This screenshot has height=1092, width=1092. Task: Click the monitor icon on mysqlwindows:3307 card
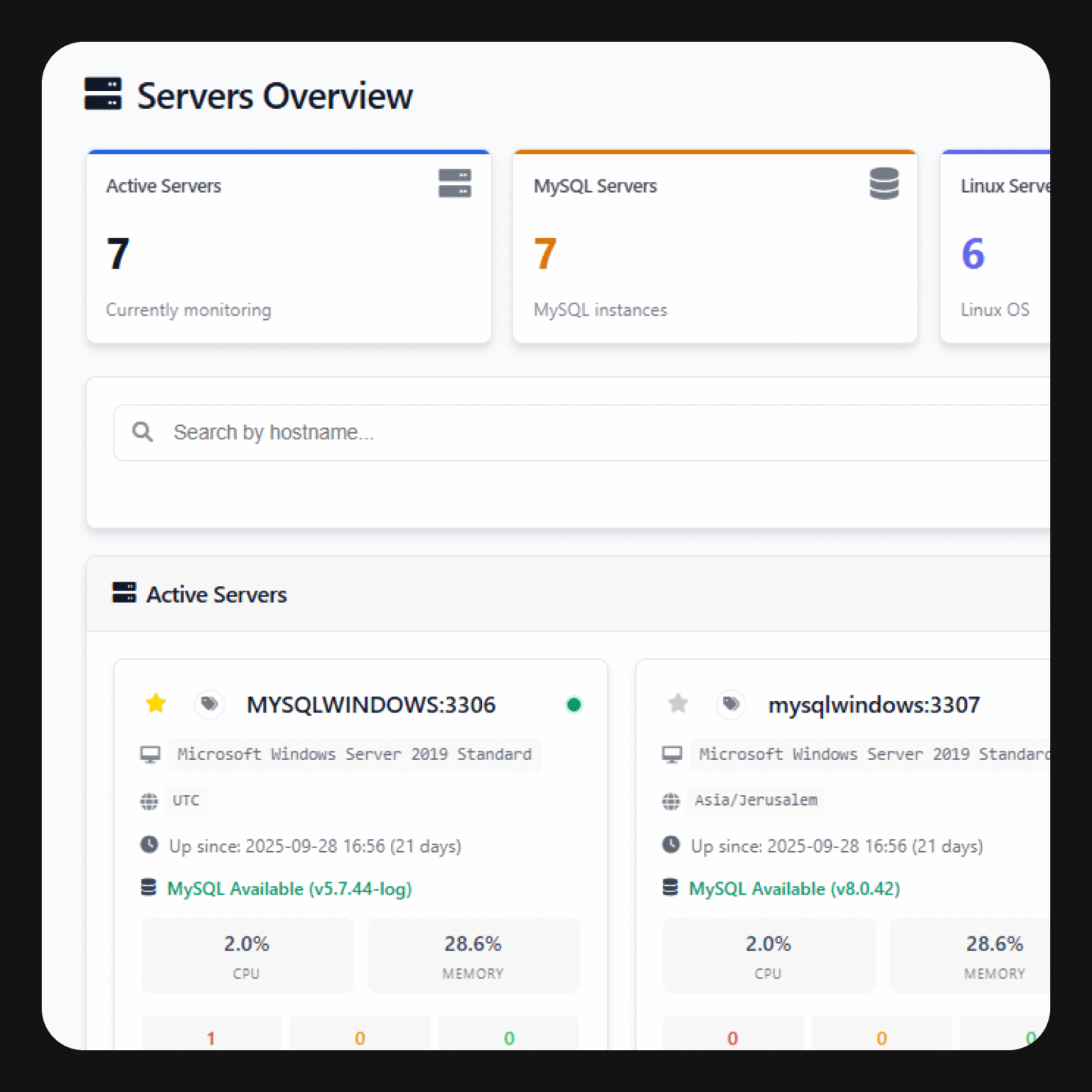coord(672,754)
